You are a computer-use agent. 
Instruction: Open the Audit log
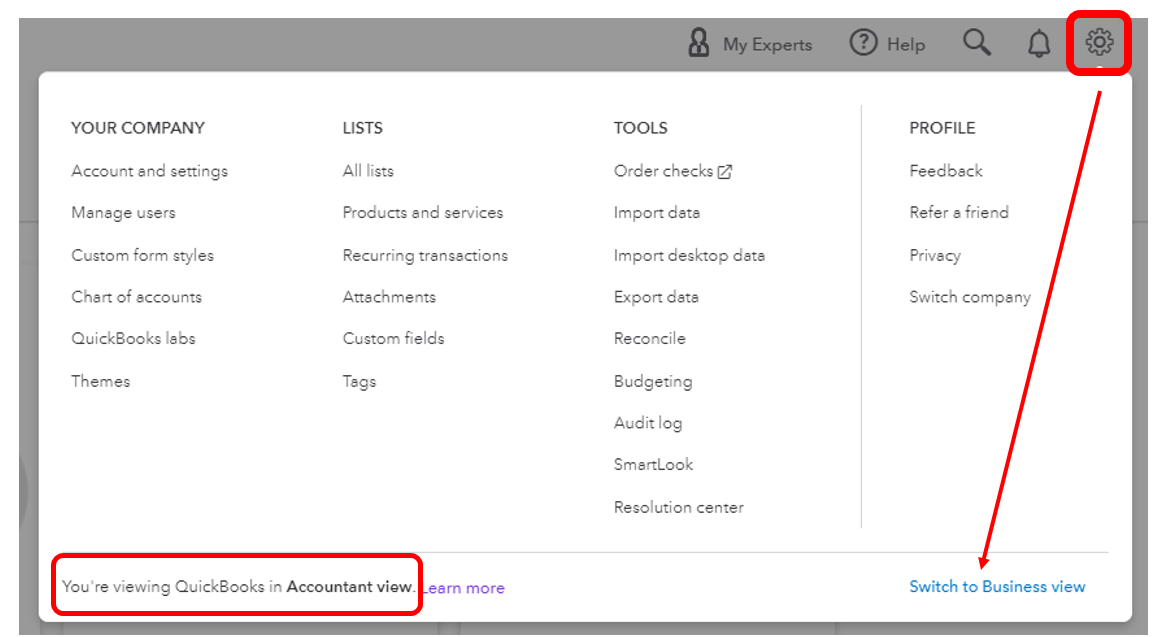(x=647, y=423)
